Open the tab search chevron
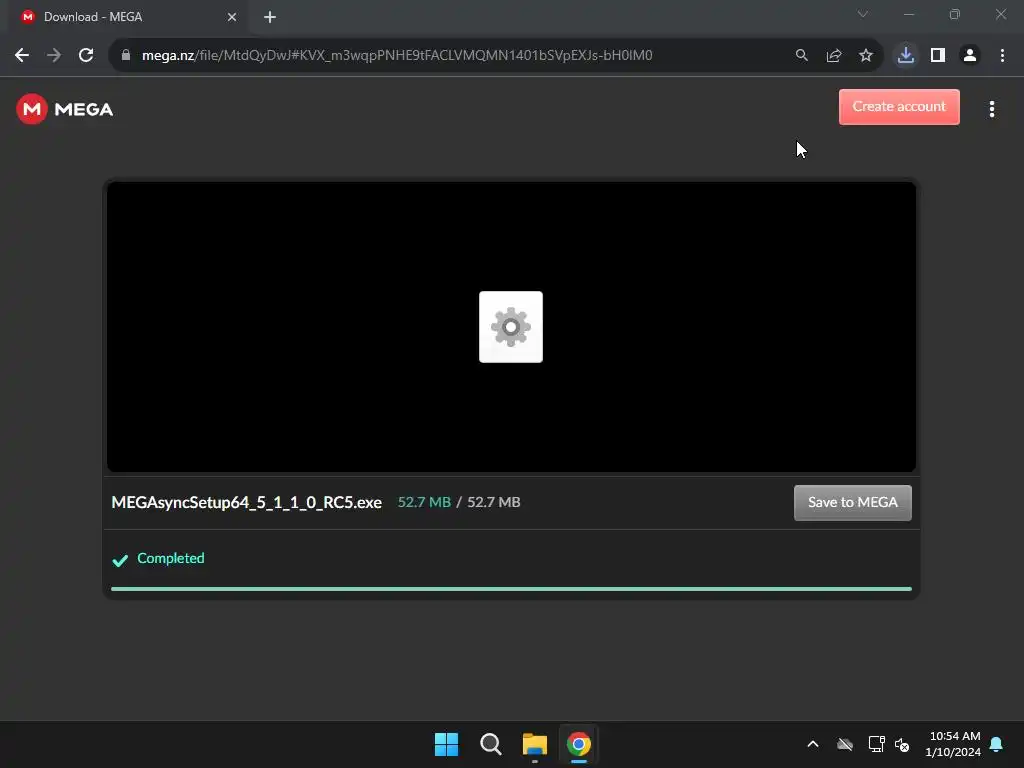Screen dimensions: 1024x768 pyautogui.click(x=862, y=14)
